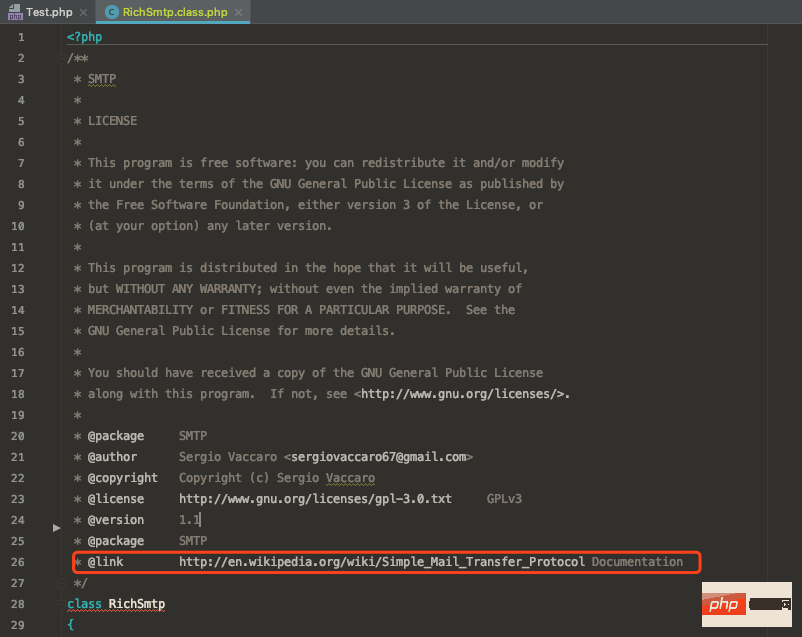Click "Free Software Foundation" on line 9
802x637 pixels.
coord(199,205)
